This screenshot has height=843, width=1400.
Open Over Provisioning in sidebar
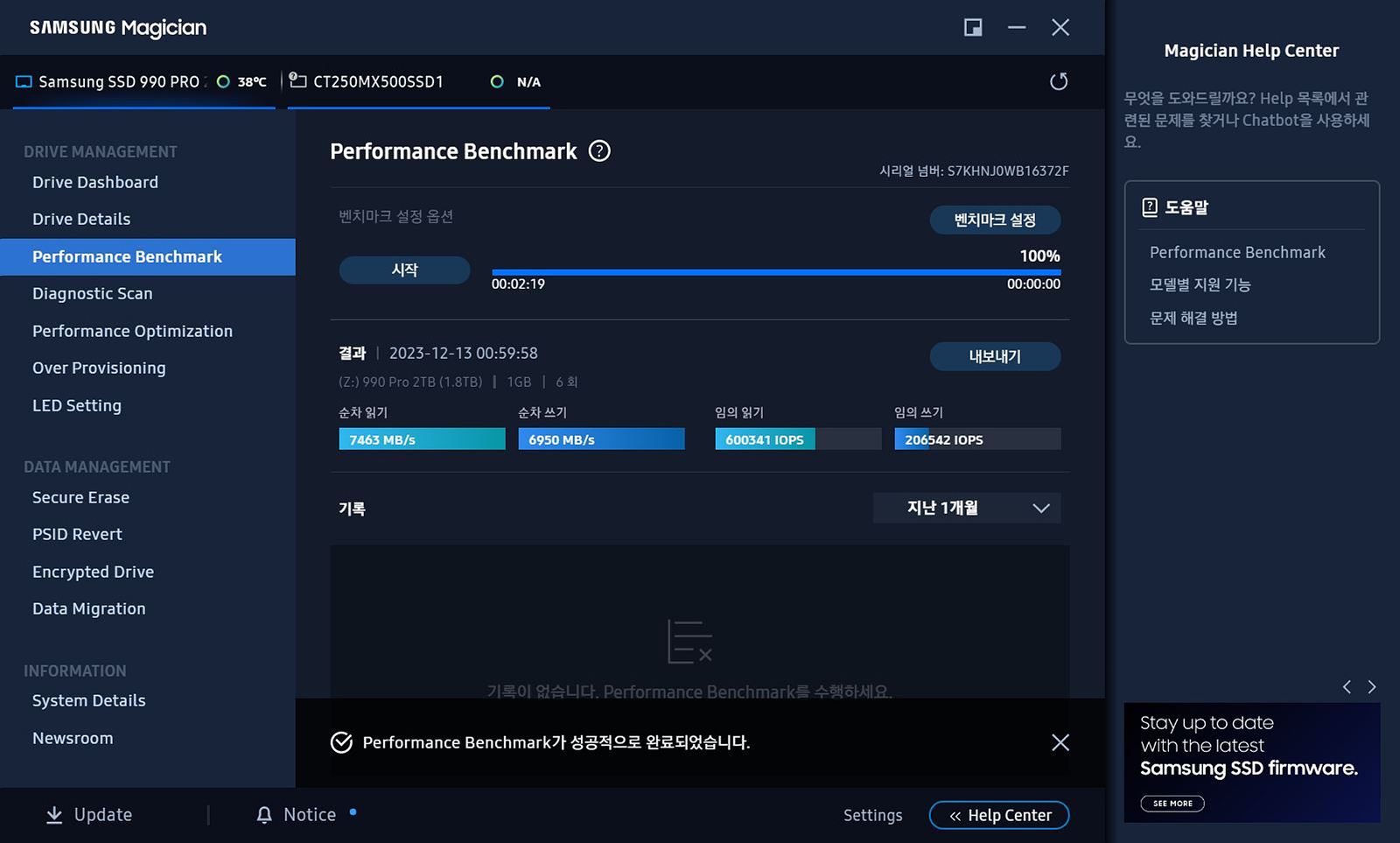coord(99,368)
